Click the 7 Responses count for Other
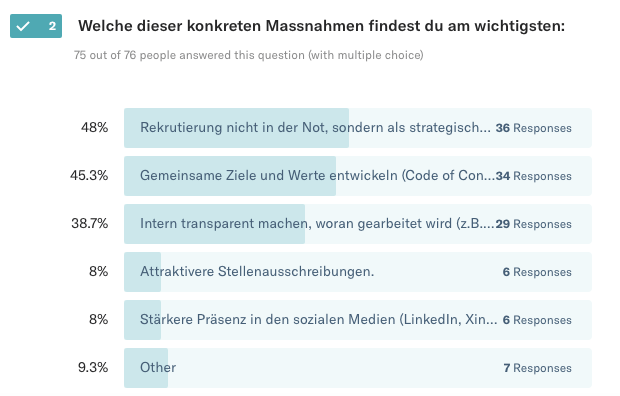620x396 pixels. tap(537, 368)
